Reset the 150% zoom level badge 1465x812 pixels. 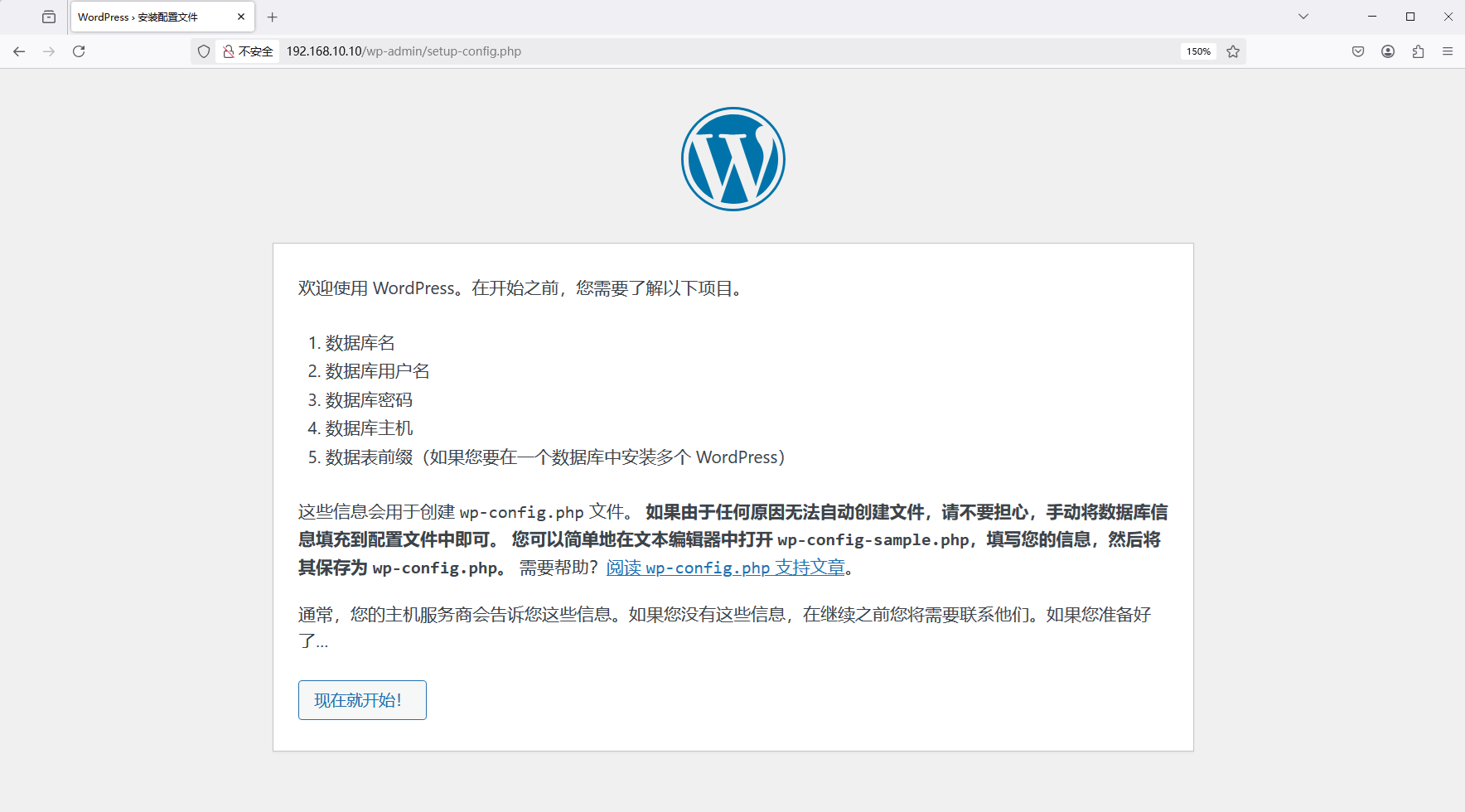1198,51
